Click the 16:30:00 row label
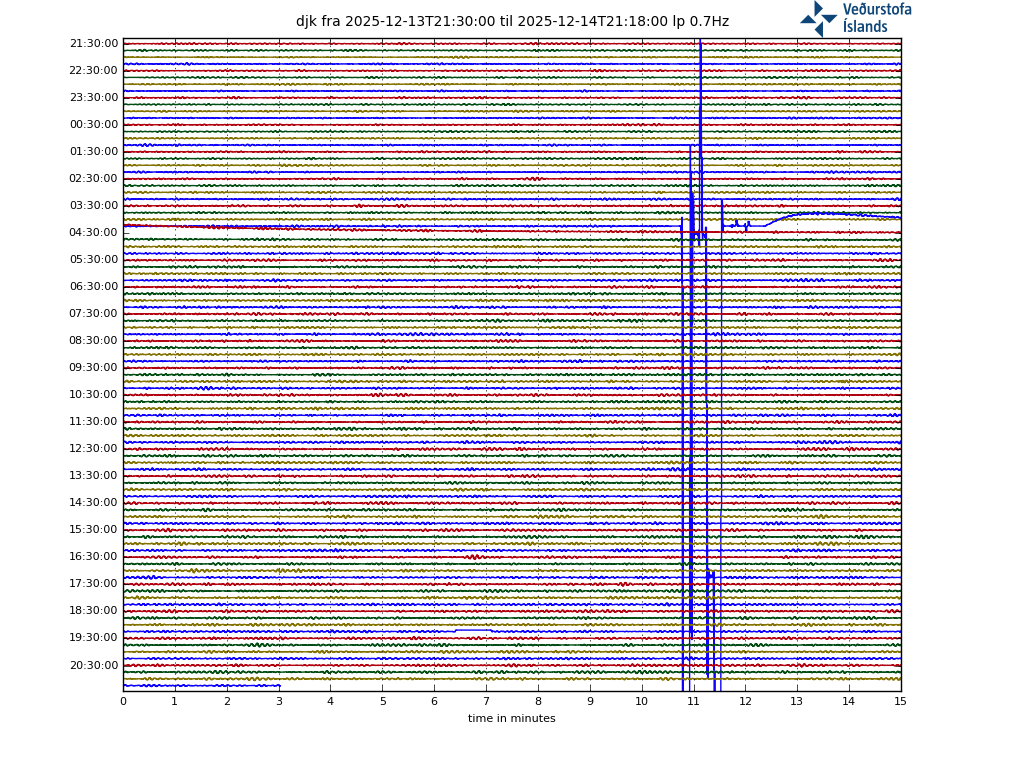The height and width of the screenshot is (768, 1024). pyautogui.click(x=94, y=557)
